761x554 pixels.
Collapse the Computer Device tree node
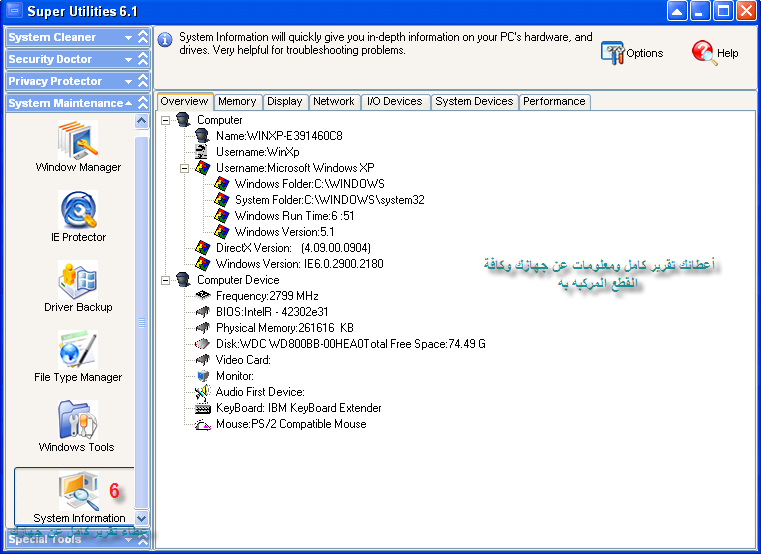click(x=165, y=280)
